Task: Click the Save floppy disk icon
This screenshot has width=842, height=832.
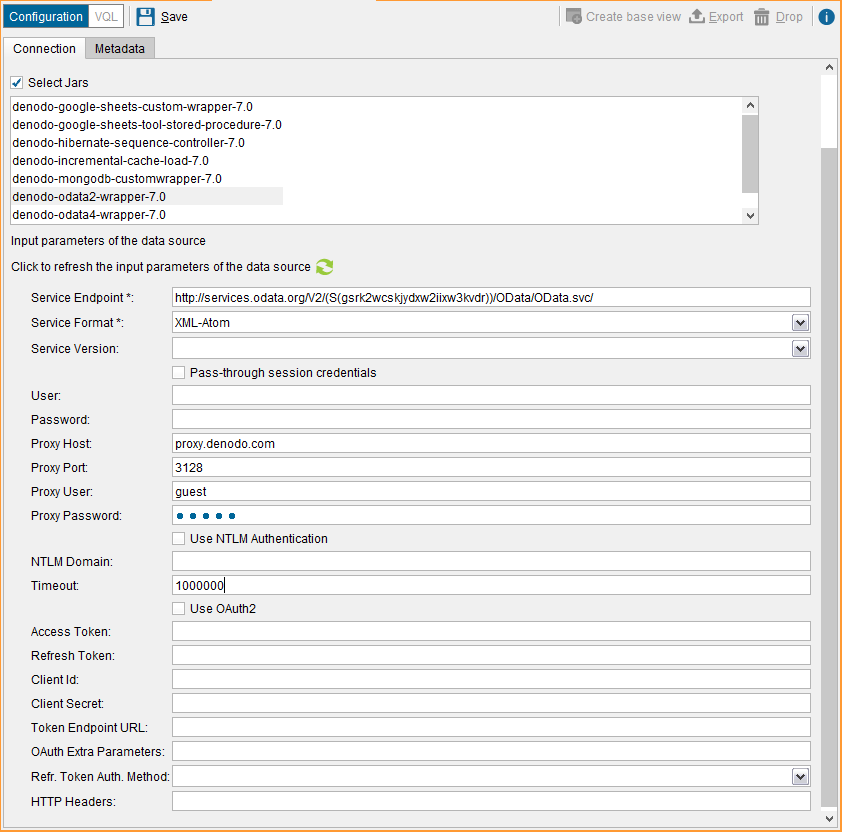Action: pyautogui.click(x=145, y=17)
